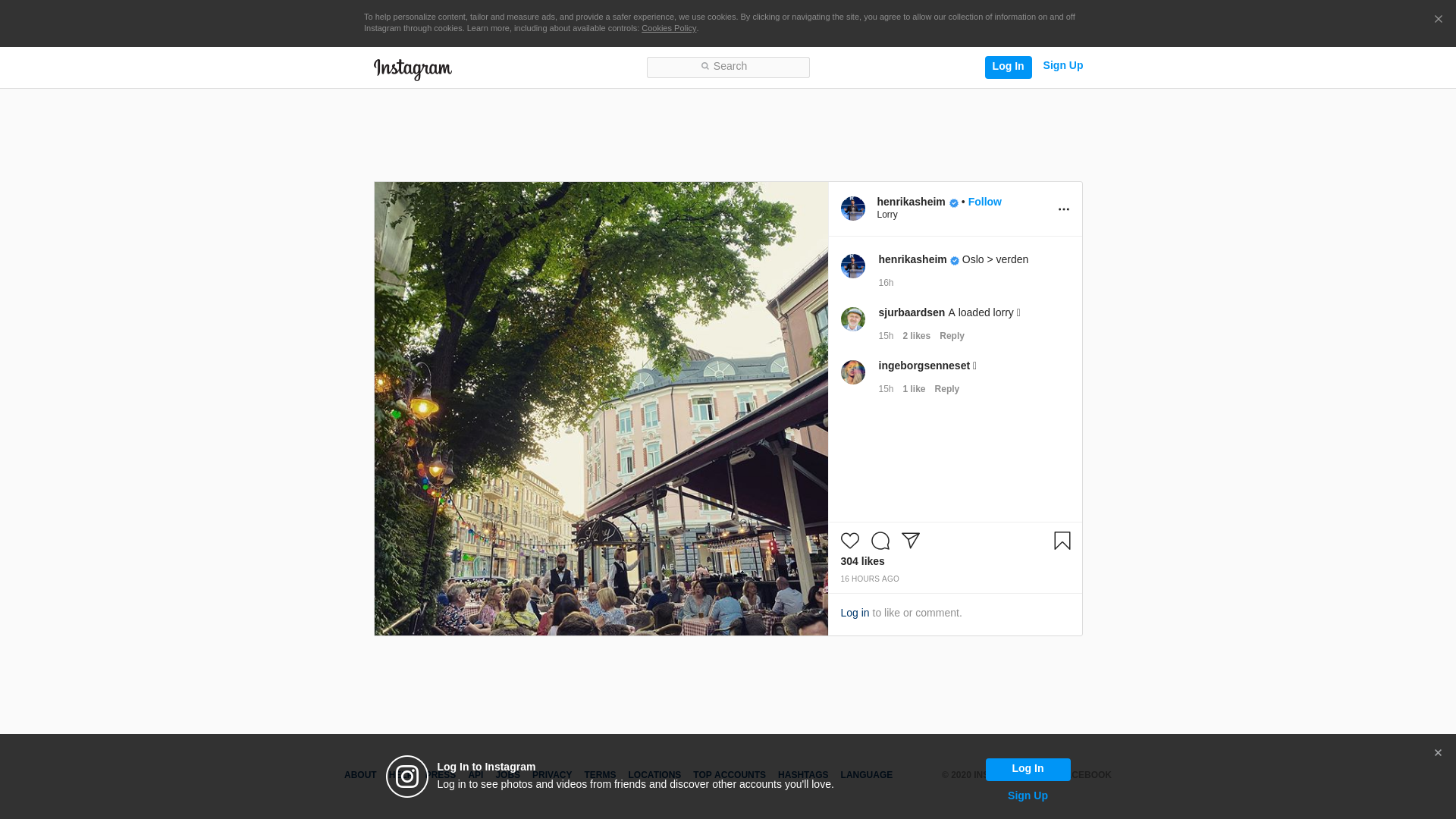Click Log in link to comment
Image resolution: width=1456 pixels, height=819 pixels.
855,613
